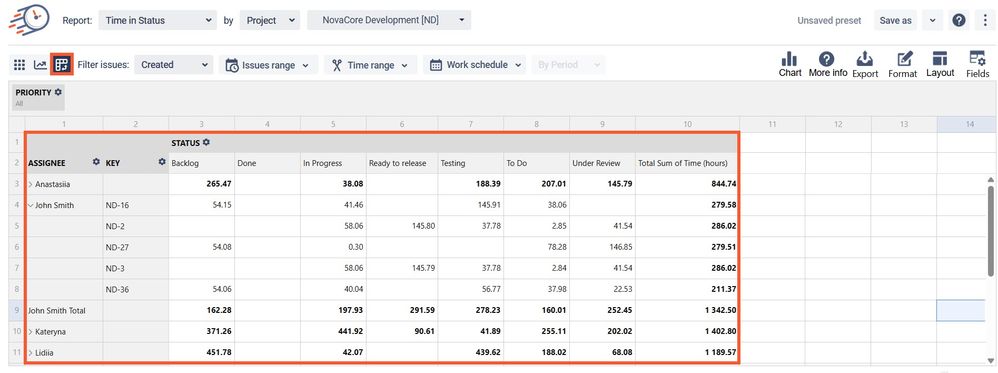Click the Save as button
This screenshot has width=998, height=373.
point(896,20)
